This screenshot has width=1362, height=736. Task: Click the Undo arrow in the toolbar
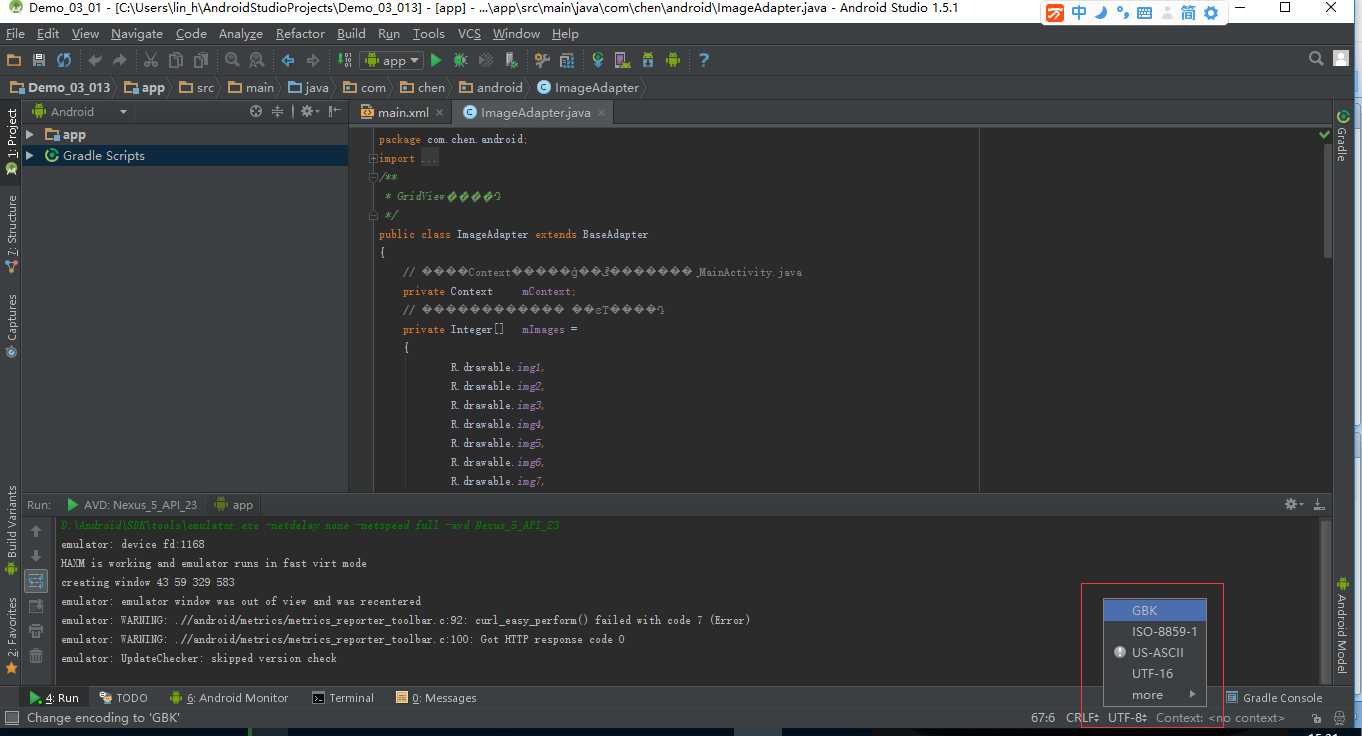point(95,60)
